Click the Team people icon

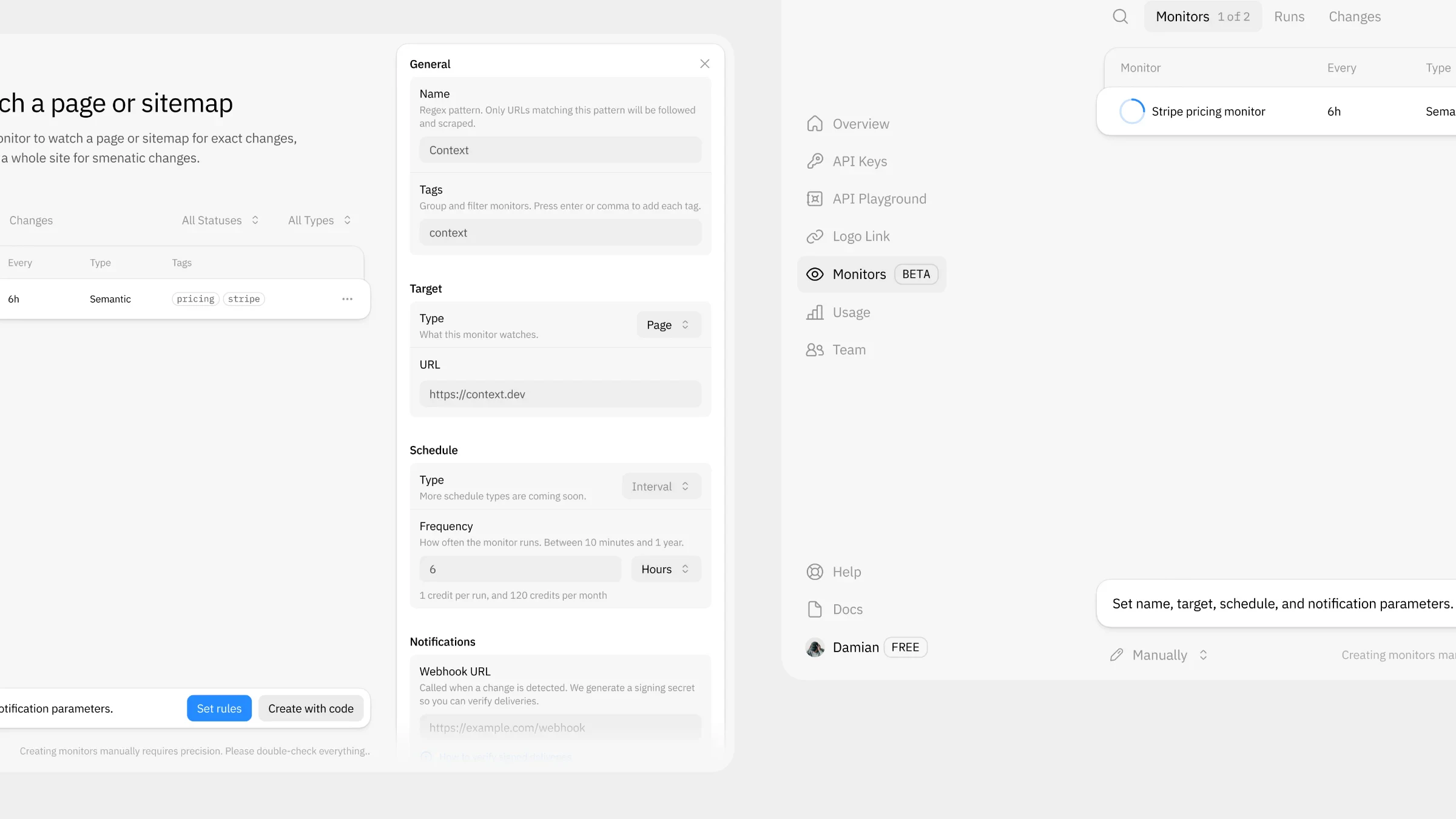click(815, 350)
